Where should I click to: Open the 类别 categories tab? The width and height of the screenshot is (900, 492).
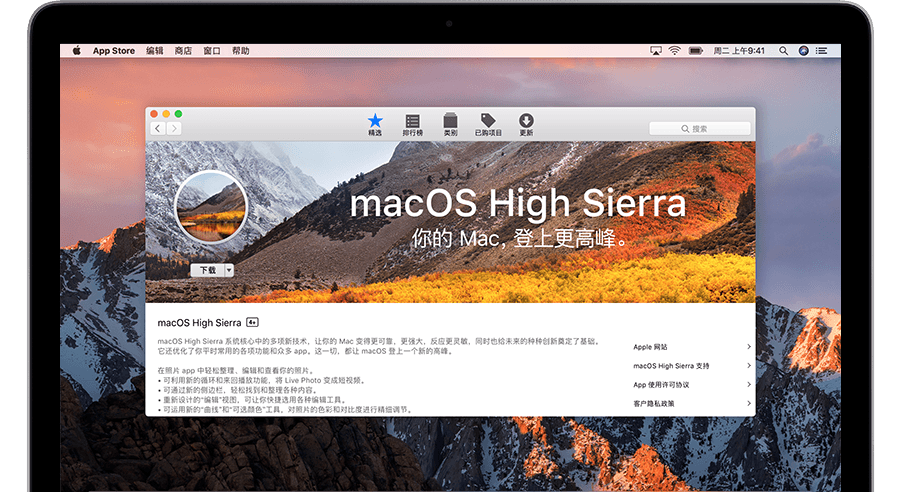click(x=450, y=124)
